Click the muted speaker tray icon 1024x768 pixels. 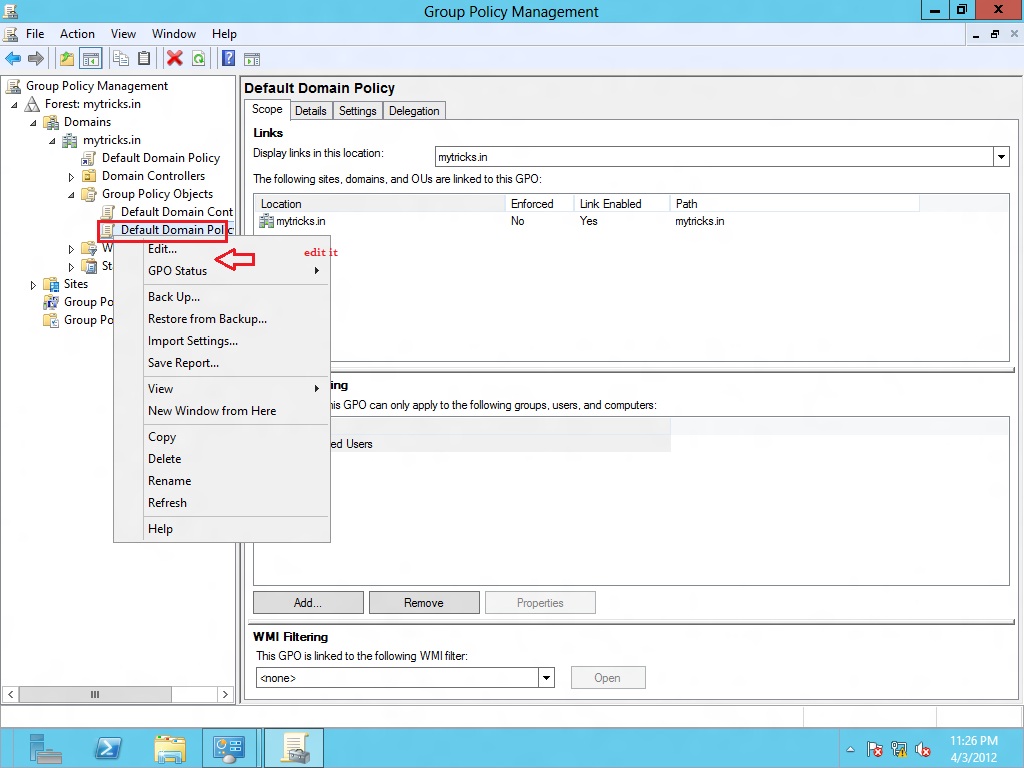(x=923, y=749)
